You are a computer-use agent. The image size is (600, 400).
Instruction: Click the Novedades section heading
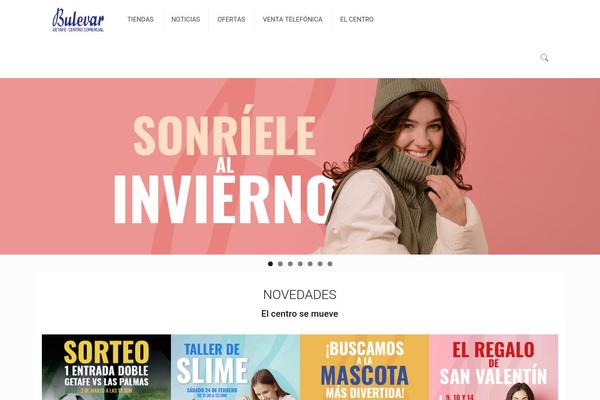[300, 294]
